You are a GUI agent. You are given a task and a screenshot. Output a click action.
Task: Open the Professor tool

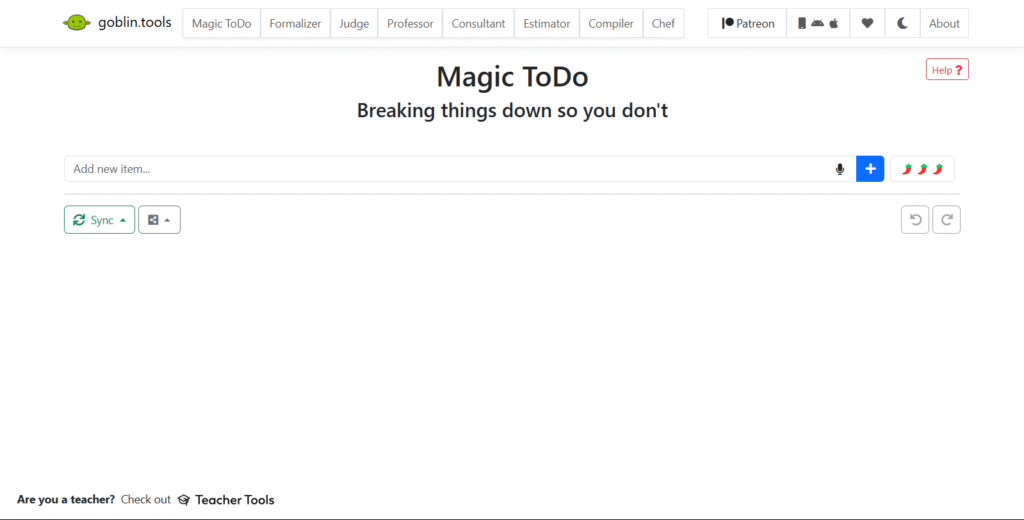click(410, 24)
